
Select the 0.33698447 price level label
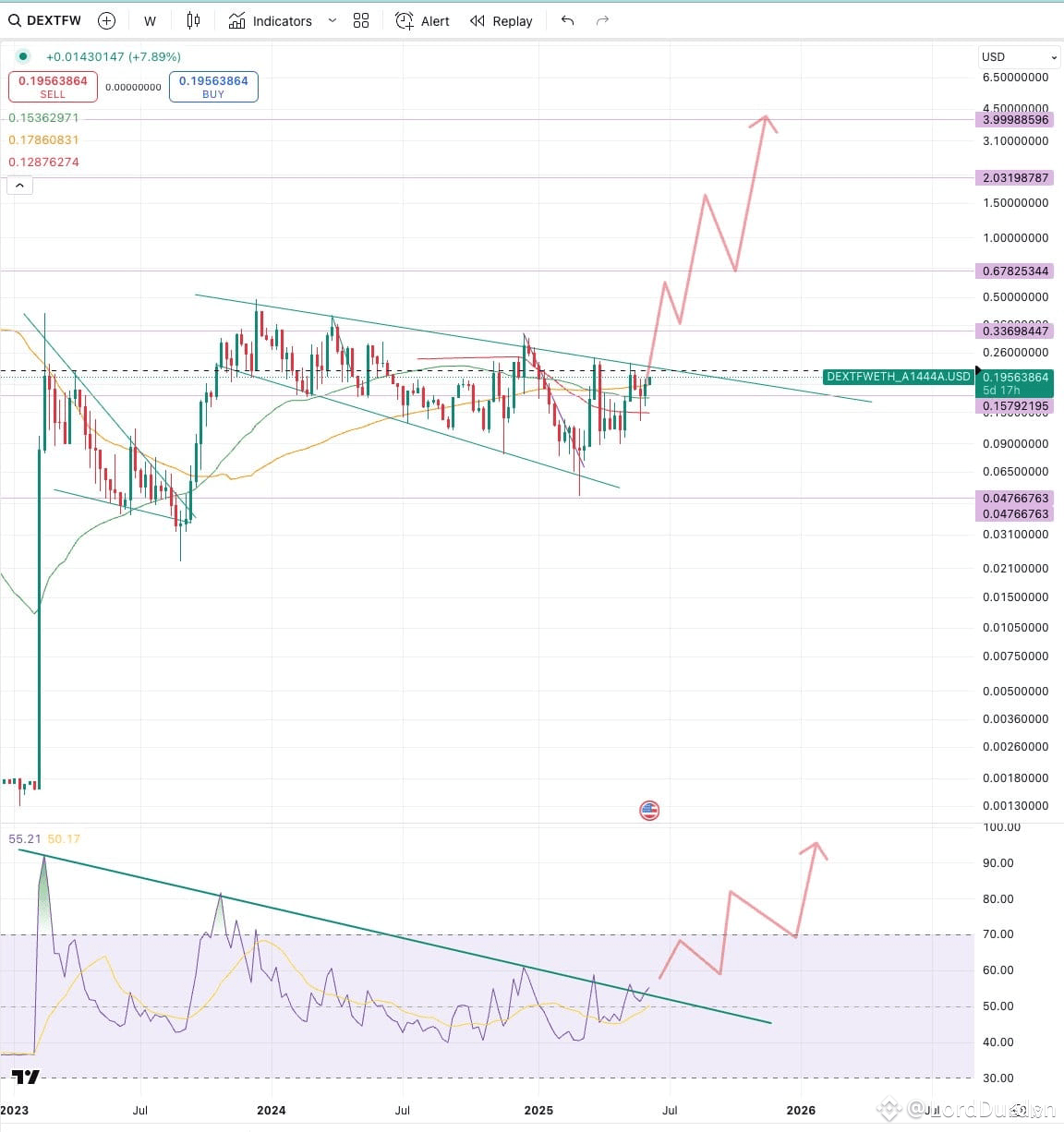click(1015, 331)
